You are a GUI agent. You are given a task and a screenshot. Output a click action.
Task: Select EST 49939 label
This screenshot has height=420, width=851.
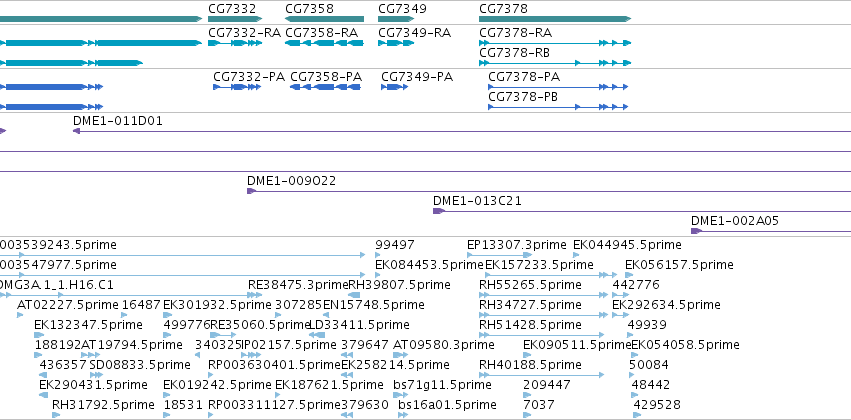tap(647, 326)
